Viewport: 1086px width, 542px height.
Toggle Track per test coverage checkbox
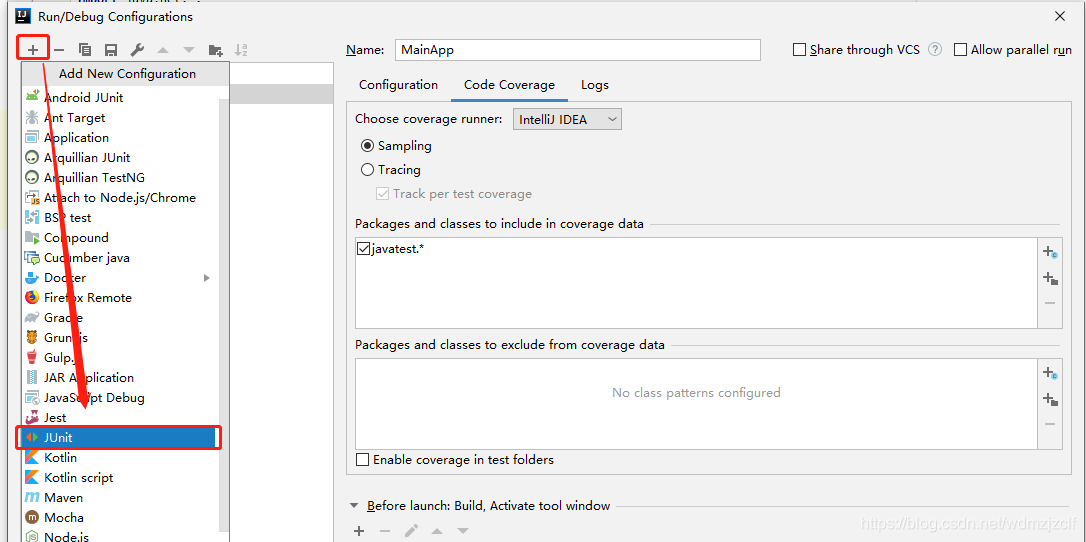pyautogui.click(x=382, y=194)
